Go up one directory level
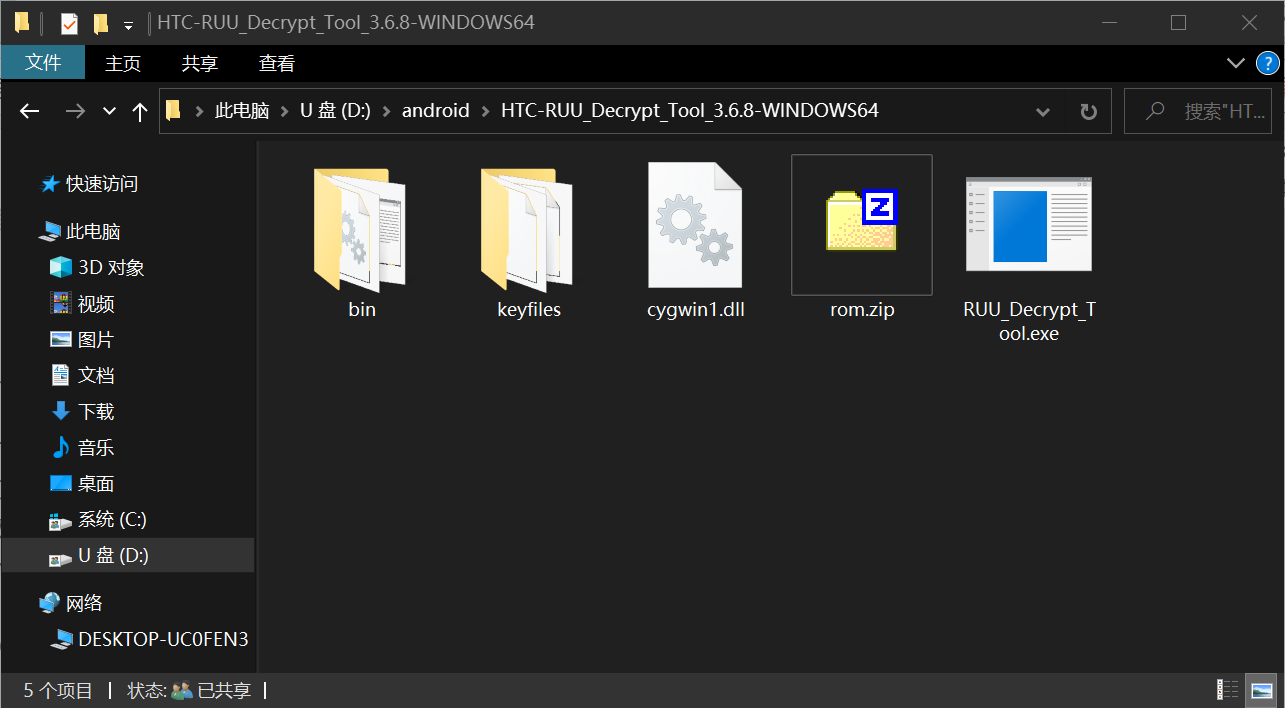This screenshot has width=1285, height=708. [x=140, y=111]
